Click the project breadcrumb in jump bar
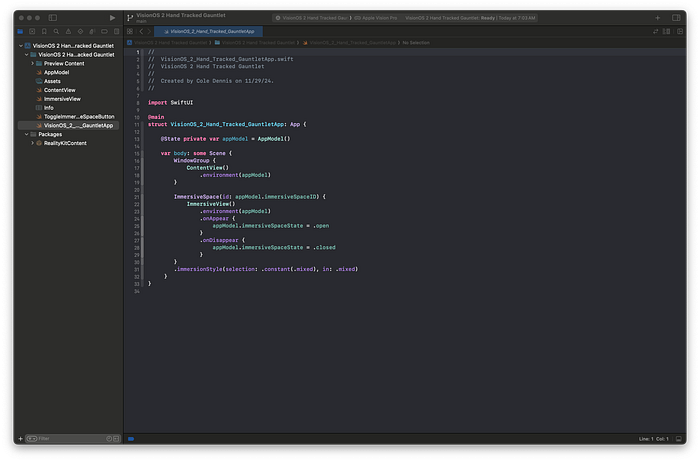The image size is (700, 461). tap(167, 43)
